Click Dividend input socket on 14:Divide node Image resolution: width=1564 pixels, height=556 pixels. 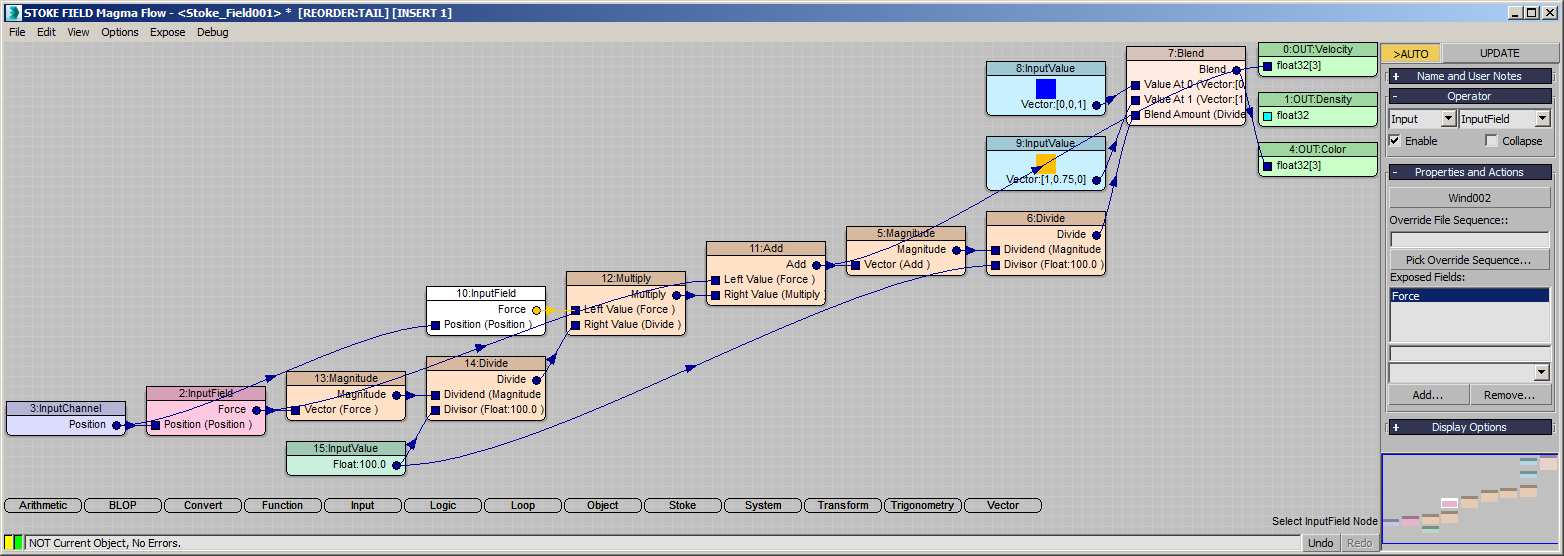(435, 395)
